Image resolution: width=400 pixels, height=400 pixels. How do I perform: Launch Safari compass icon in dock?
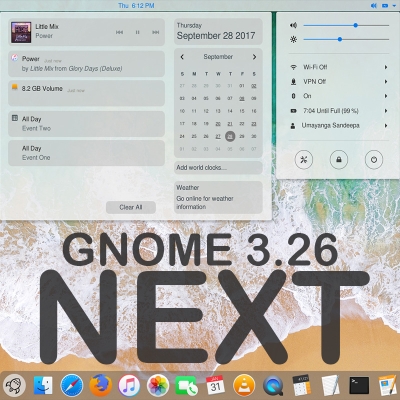pyautogui.click(x=71, y=386)
